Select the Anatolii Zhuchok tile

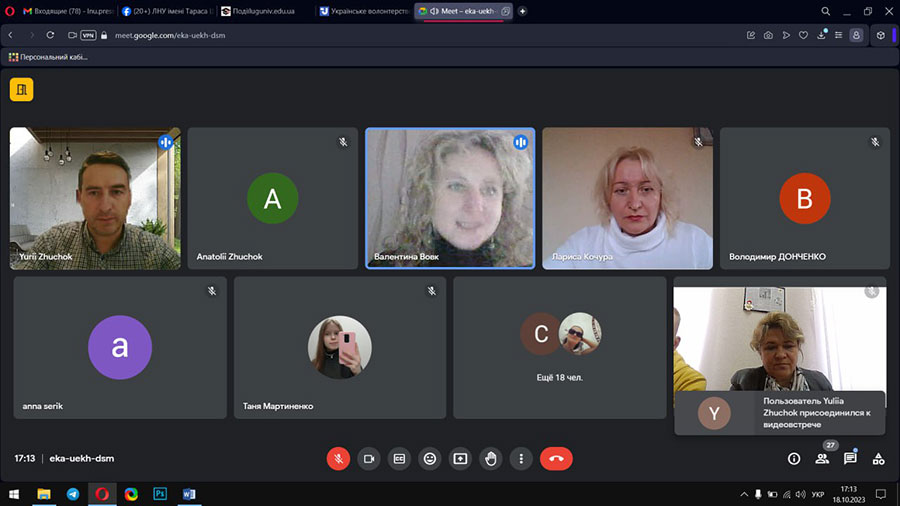coord(273,198)
